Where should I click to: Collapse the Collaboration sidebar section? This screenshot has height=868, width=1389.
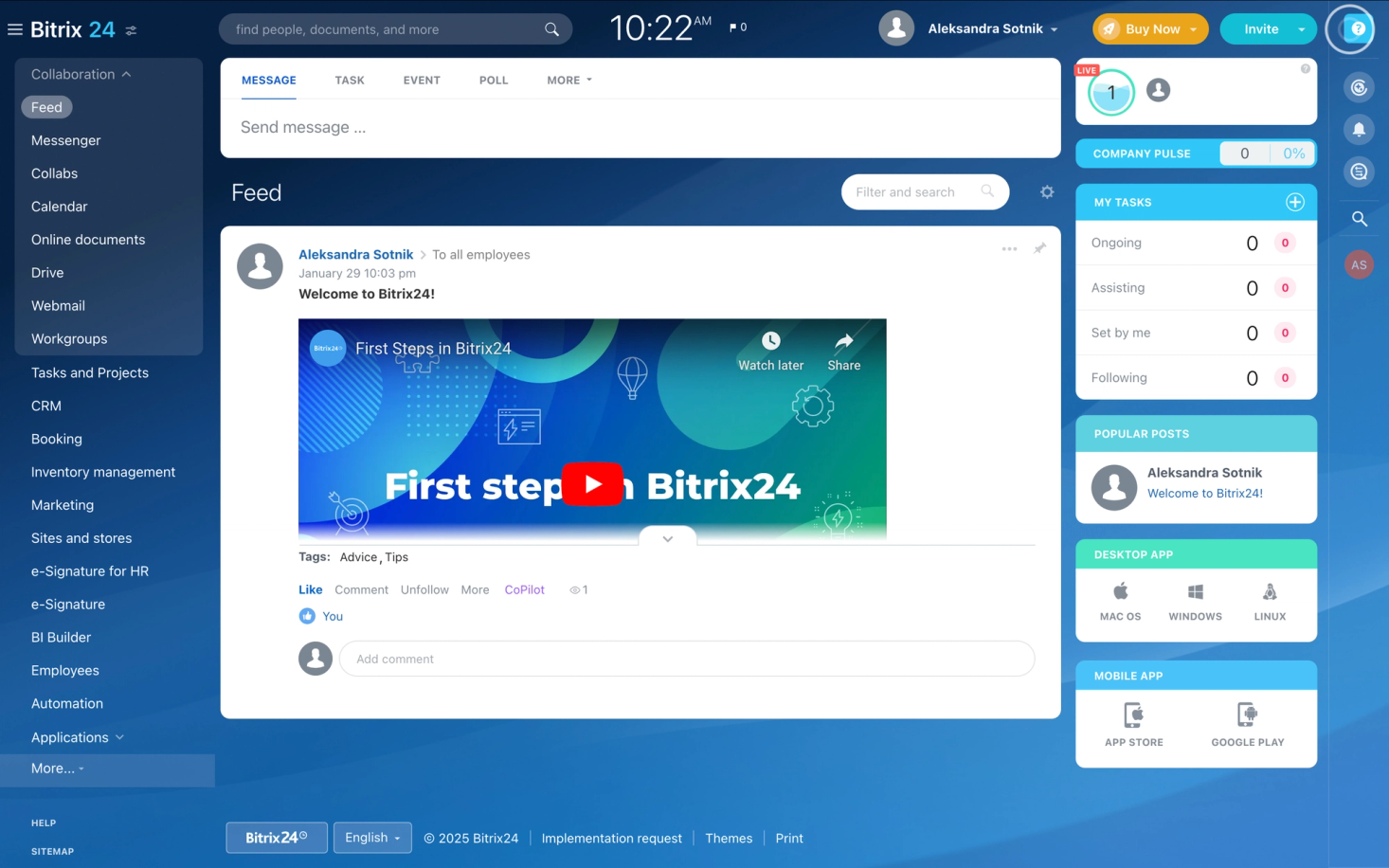coord(81,74)
